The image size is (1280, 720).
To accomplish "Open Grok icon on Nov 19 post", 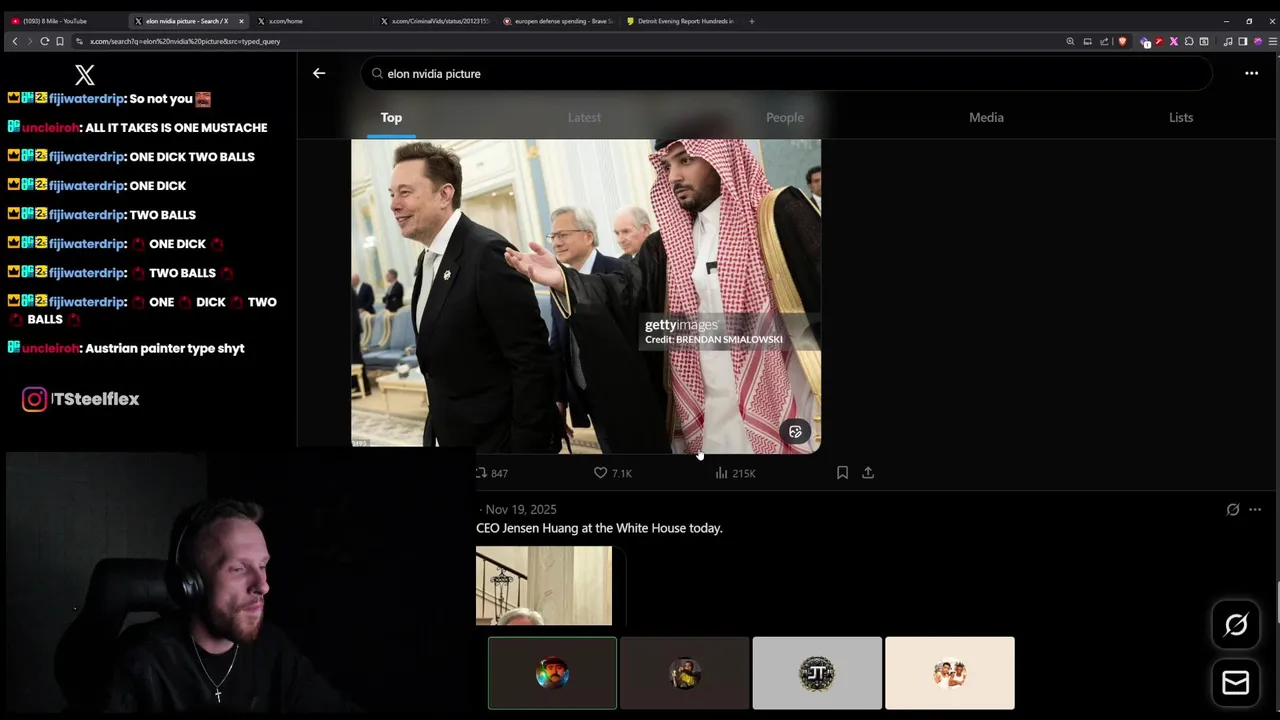I will tap(1233, 509).
